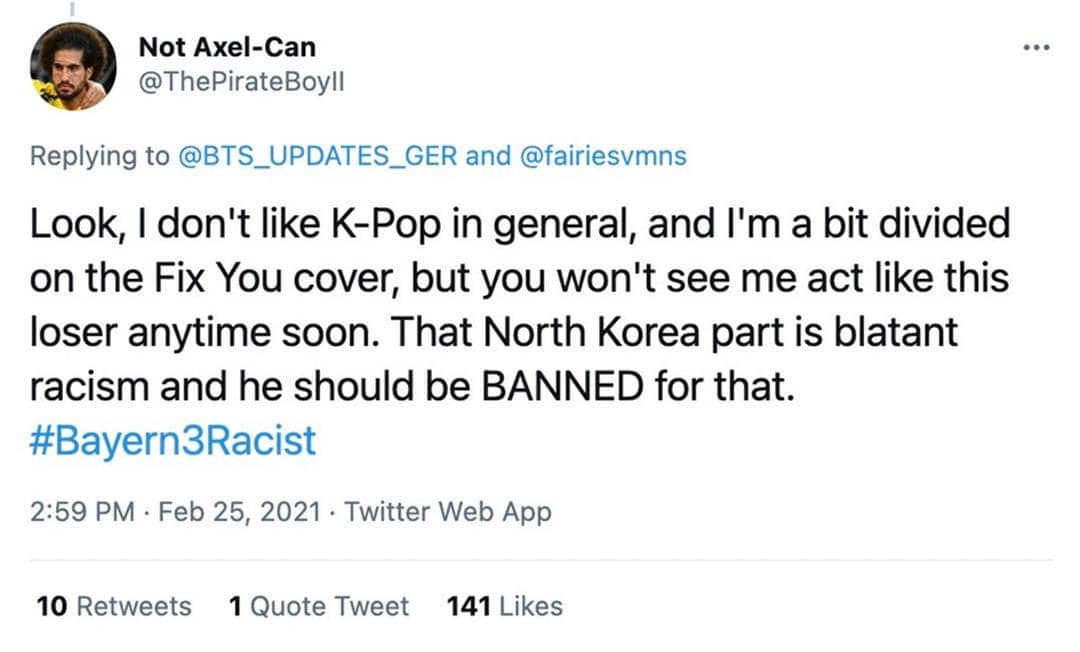Click the @ThePirateBoyII handle
The height and width of the screenshot is (652, 1080).
[x=242, y=83]
